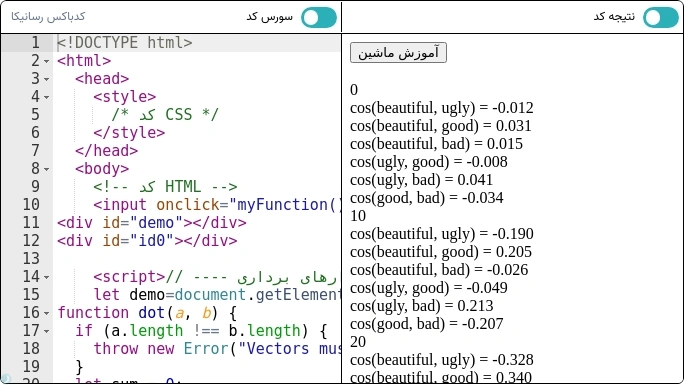Screen dimensions: 684x385
Task: Click the iteration label 20 in results
Action: tap(358, 342)
